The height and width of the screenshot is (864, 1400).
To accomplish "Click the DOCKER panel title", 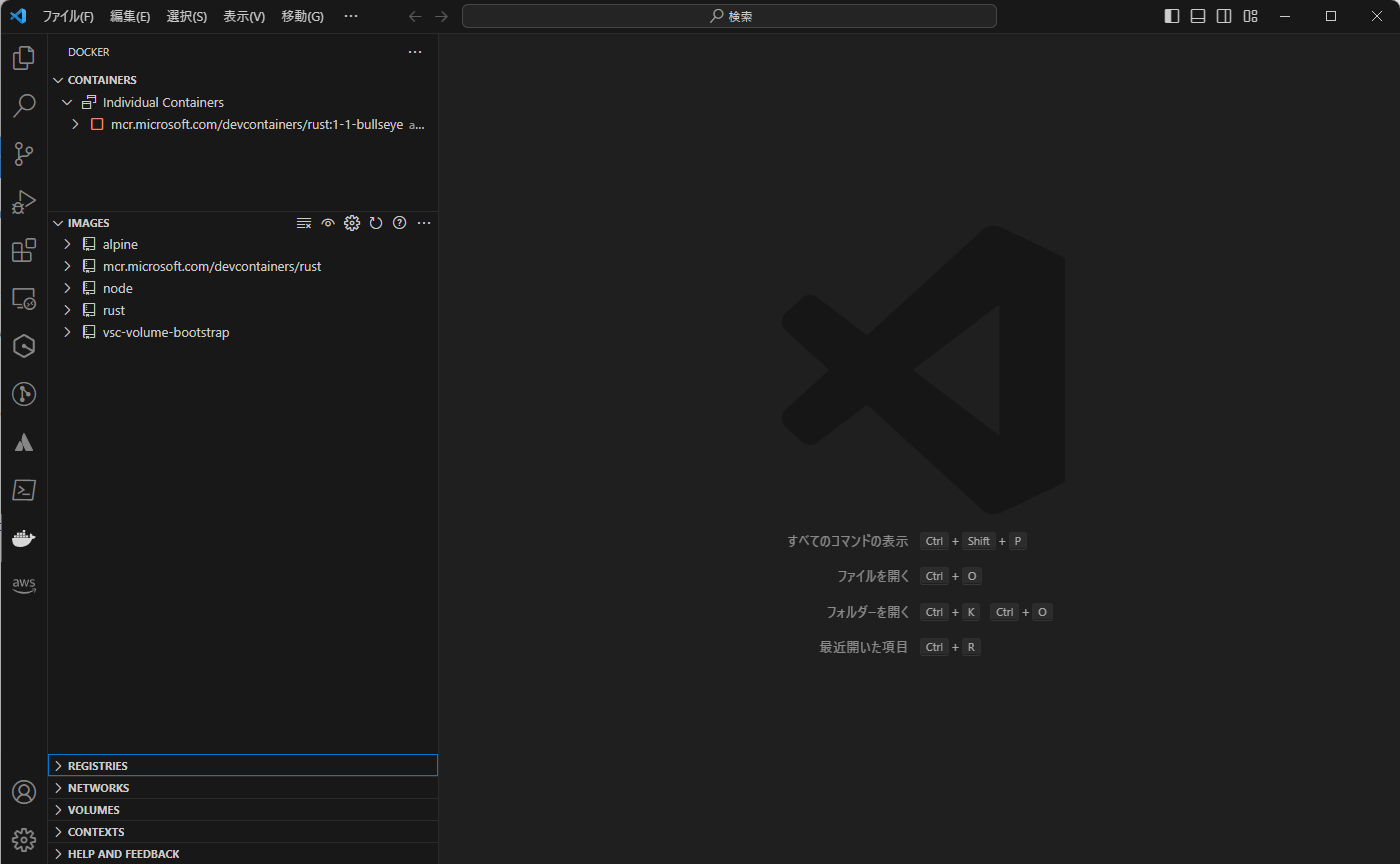I will point(89,52).
